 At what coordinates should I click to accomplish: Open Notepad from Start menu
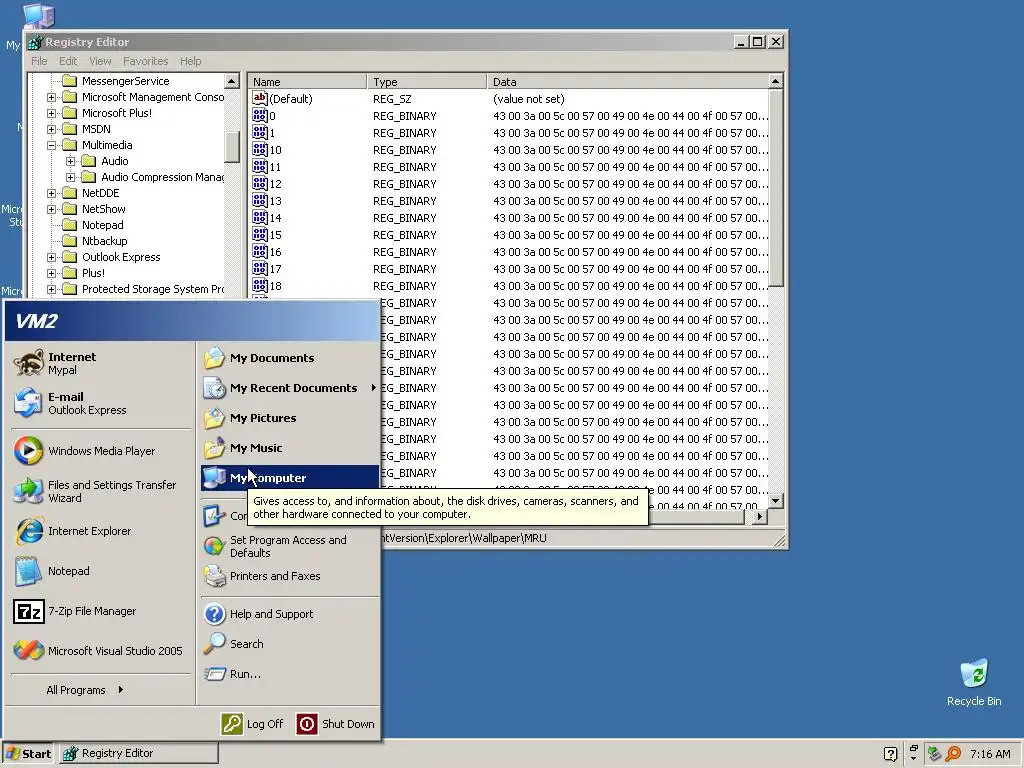101,571
